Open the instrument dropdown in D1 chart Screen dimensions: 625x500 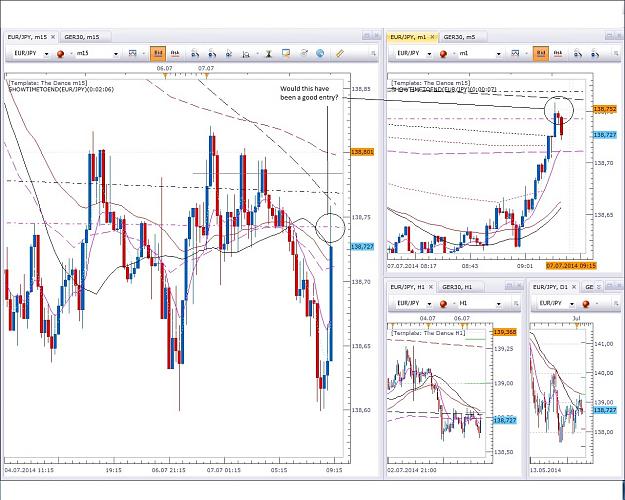(572, 304)
